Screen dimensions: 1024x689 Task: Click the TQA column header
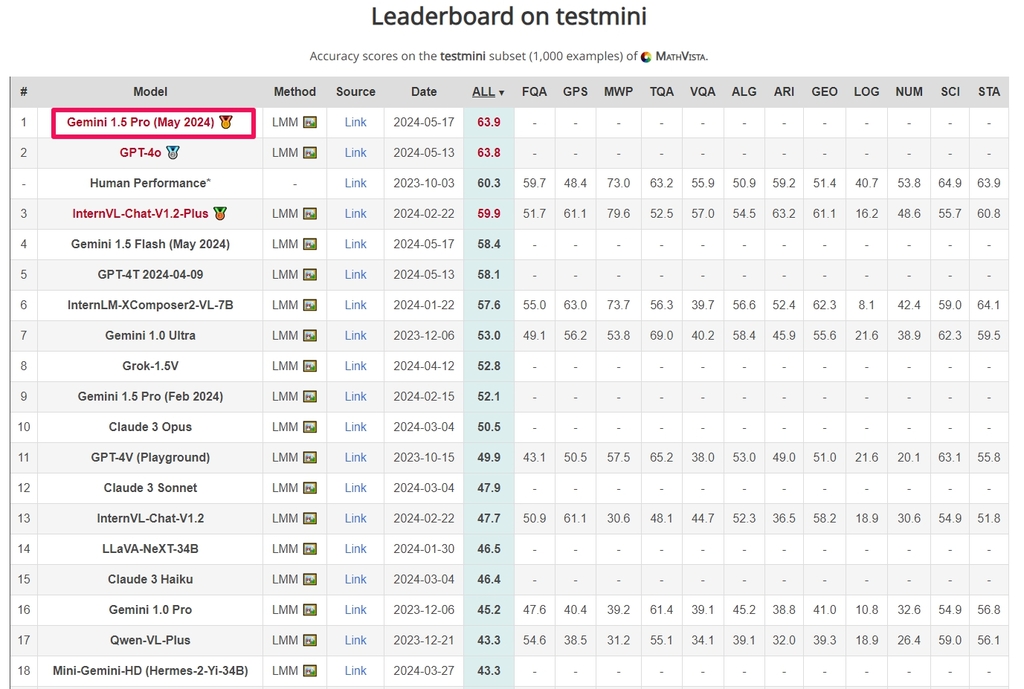[662, 91]
